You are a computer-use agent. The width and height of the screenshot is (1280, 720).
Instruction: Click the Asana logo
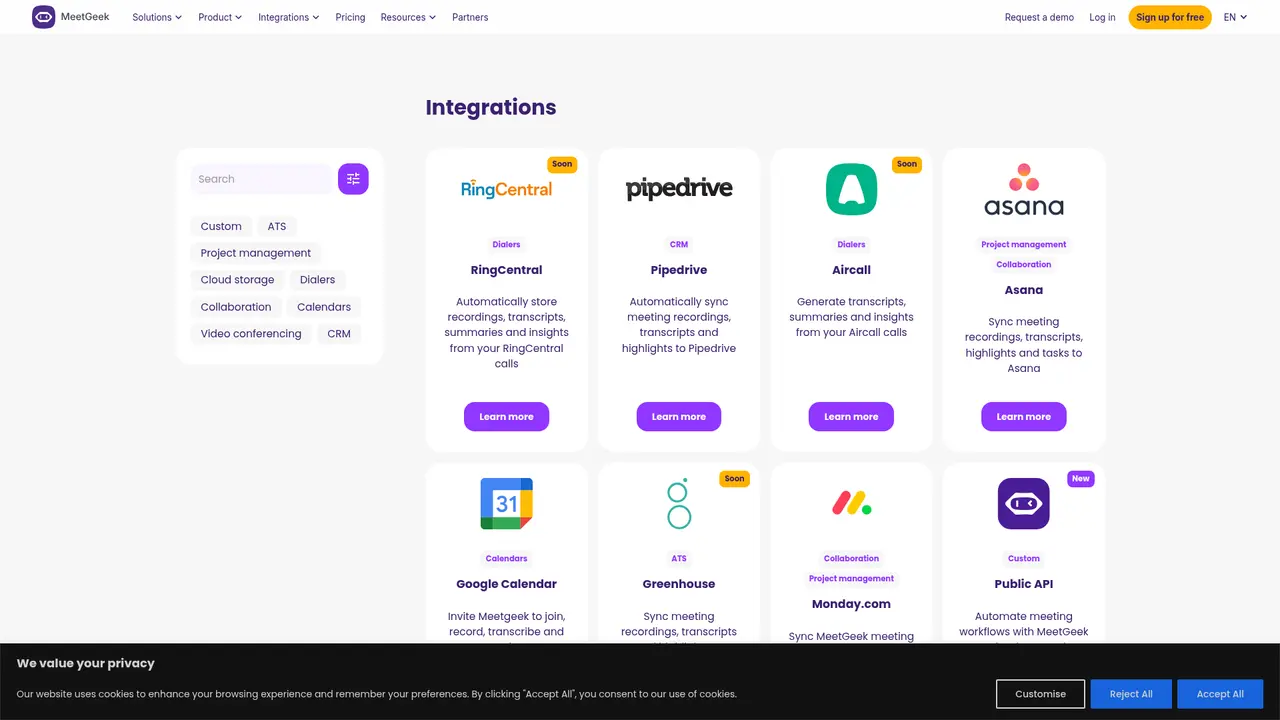tap(1024, 190)
